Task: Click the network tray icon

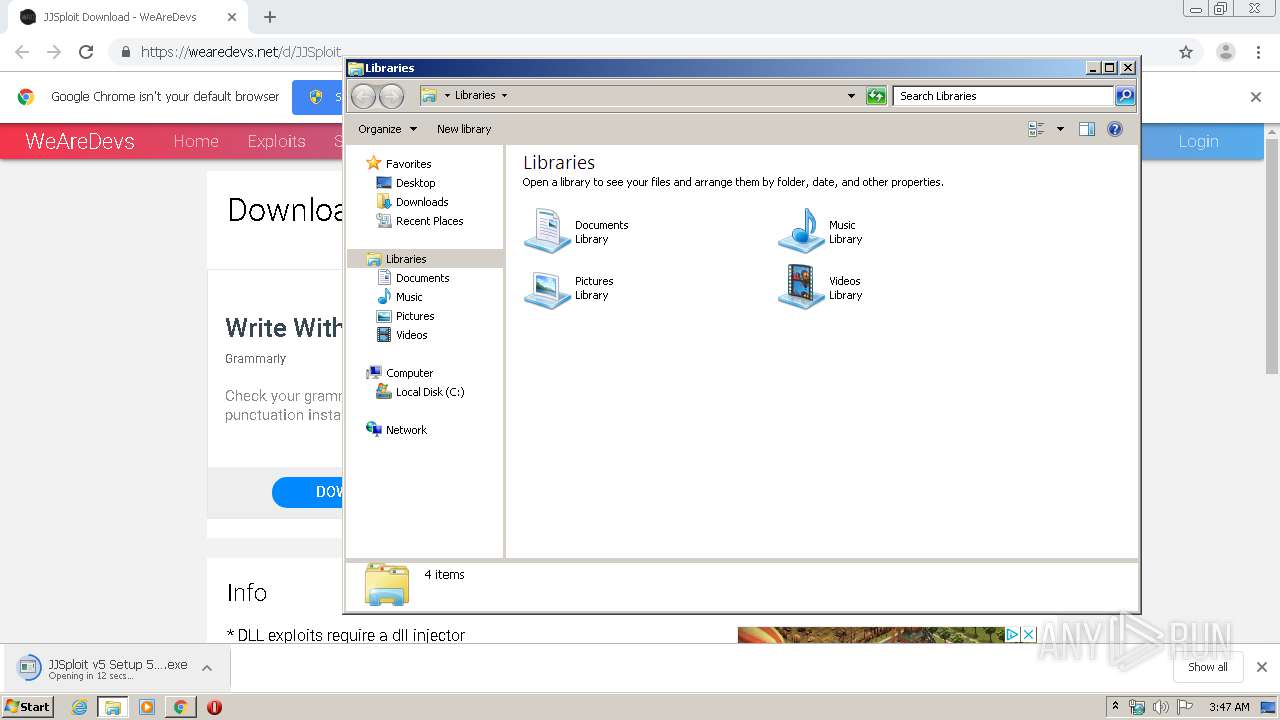Action: click(1137, 707)
